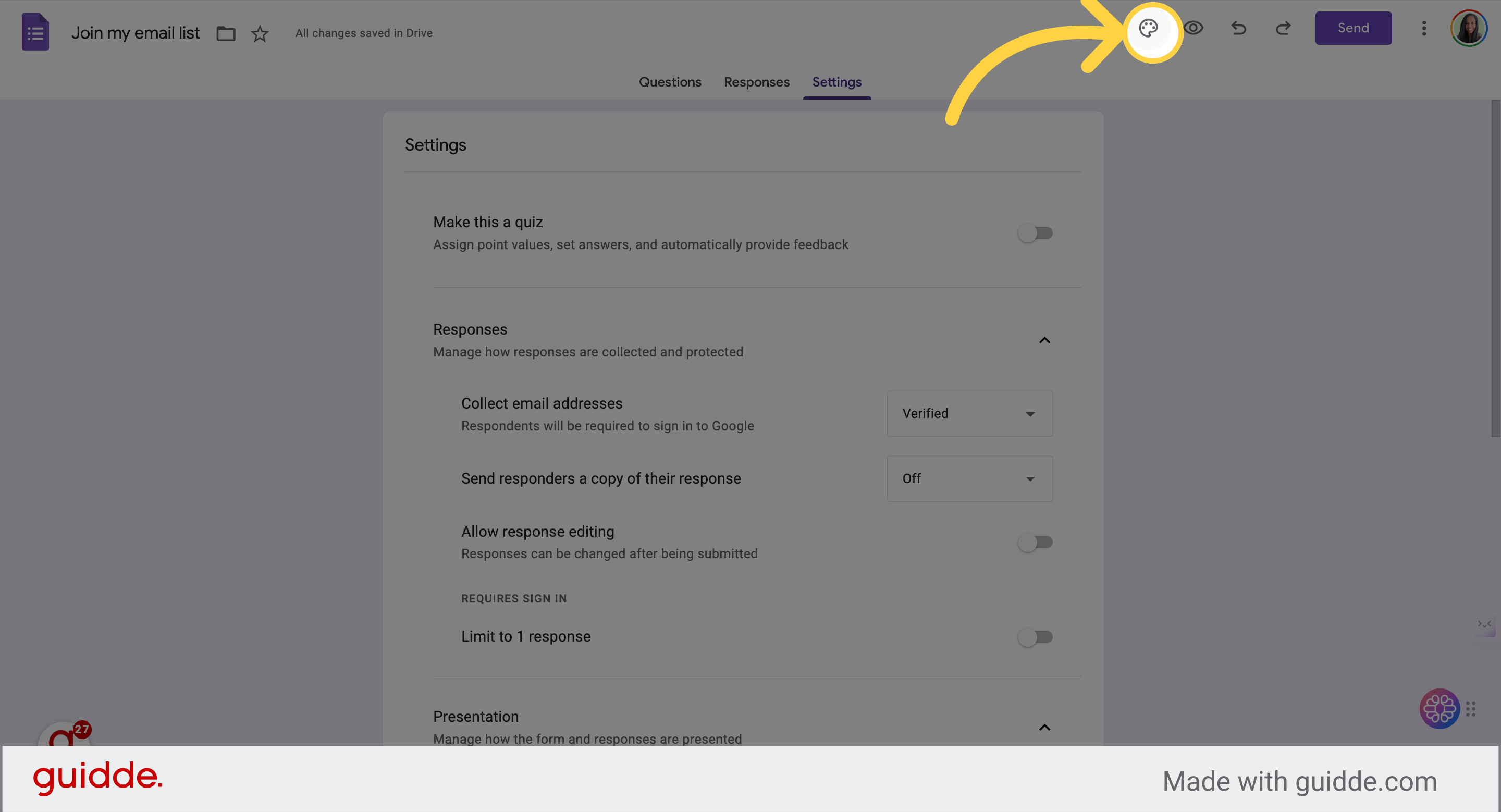Image resolution: width=1501 pixels, height=812 pixels.
Task: Preview the form with eye icon
Action: click(x=1193, y=28)
